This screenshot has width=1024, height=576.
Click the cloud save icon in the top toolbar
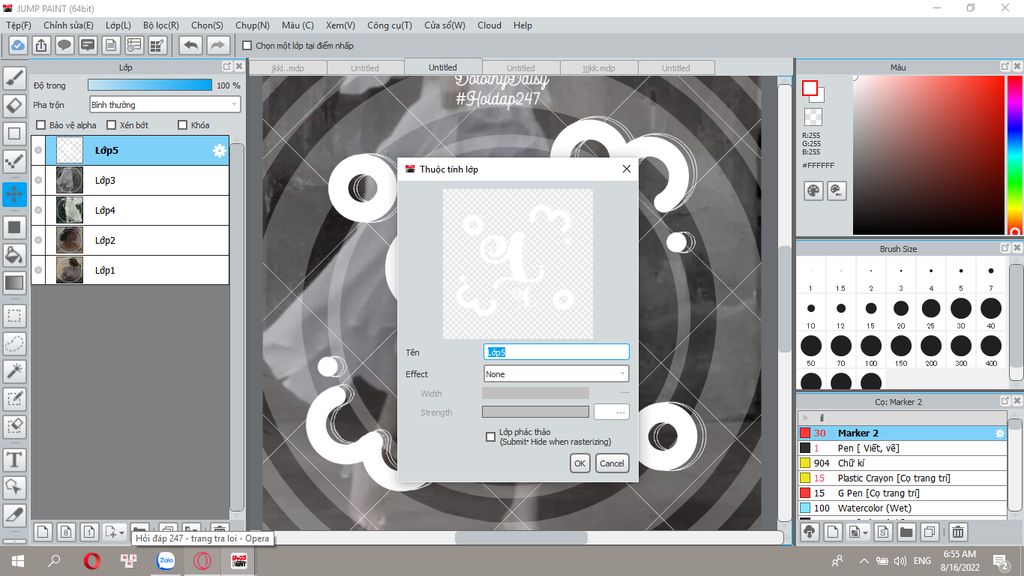coord(18,45)
